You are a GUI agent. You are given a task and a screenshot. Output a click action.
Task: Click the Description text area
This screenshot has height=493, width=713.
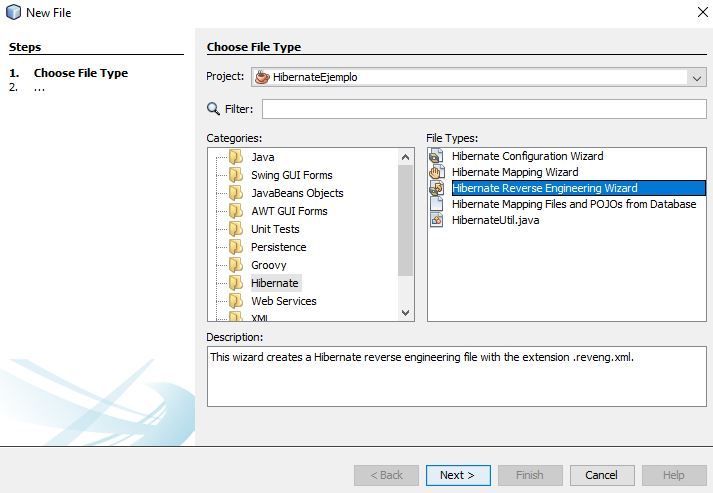(x=457, y=376)
